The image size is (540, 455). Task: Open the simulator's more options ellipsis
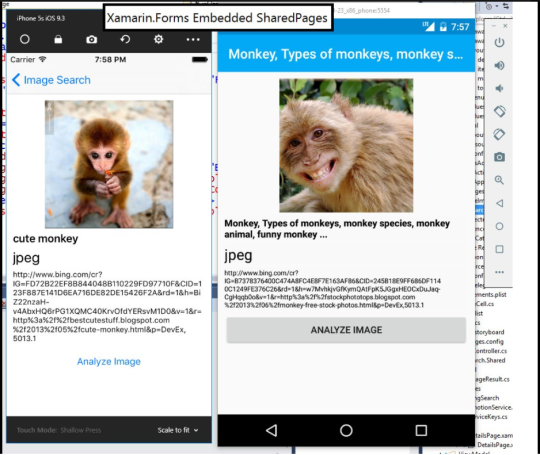click(x=193, y=40)
